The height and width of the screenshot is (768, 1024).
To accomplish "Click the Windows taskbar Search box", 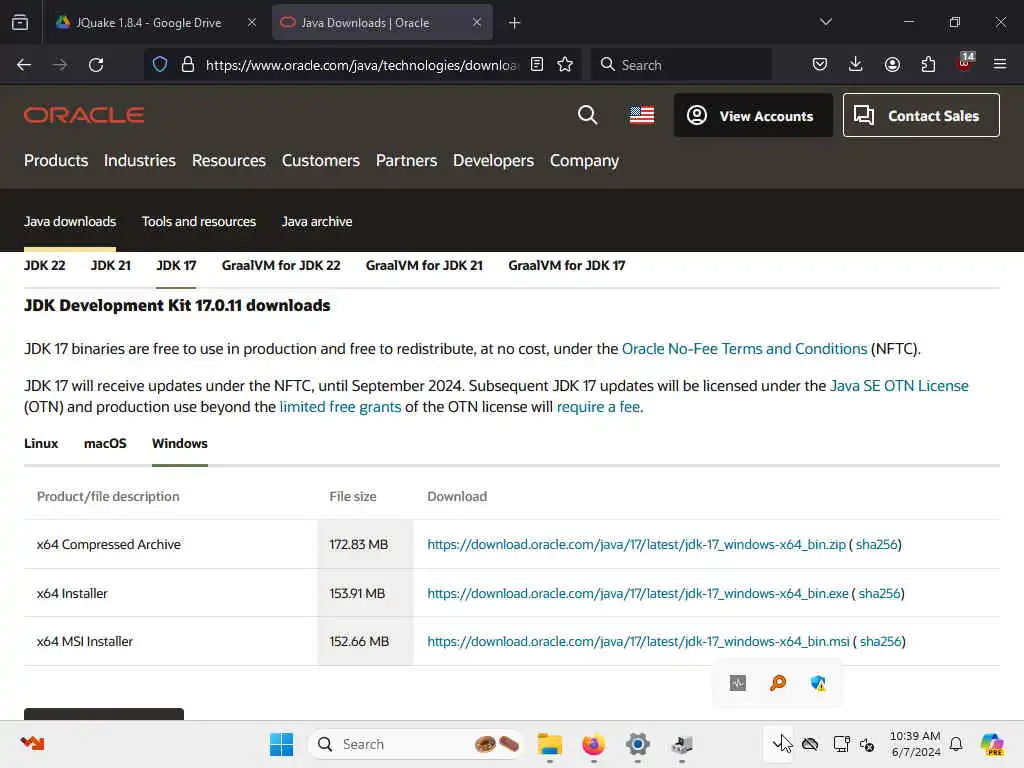I will pos(416,744).
